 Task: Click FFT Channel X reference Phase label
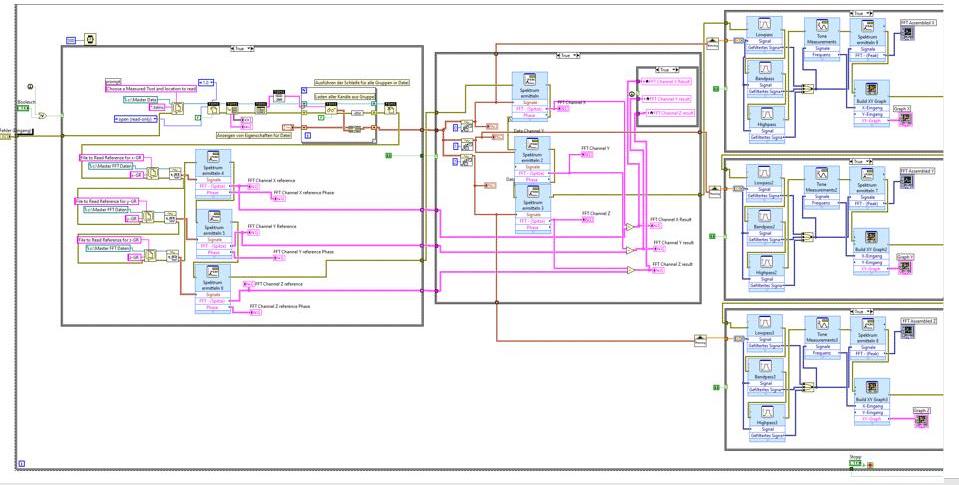coord(304,192)
